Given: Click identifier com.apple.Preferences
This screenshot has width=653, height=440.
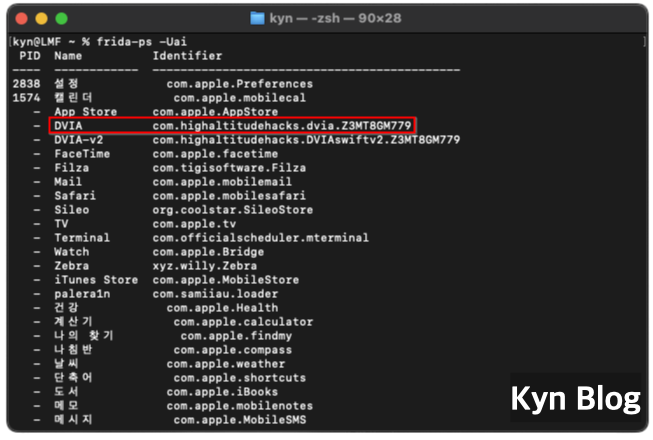Looking at the screenshot, I should (x=239, y=84).
